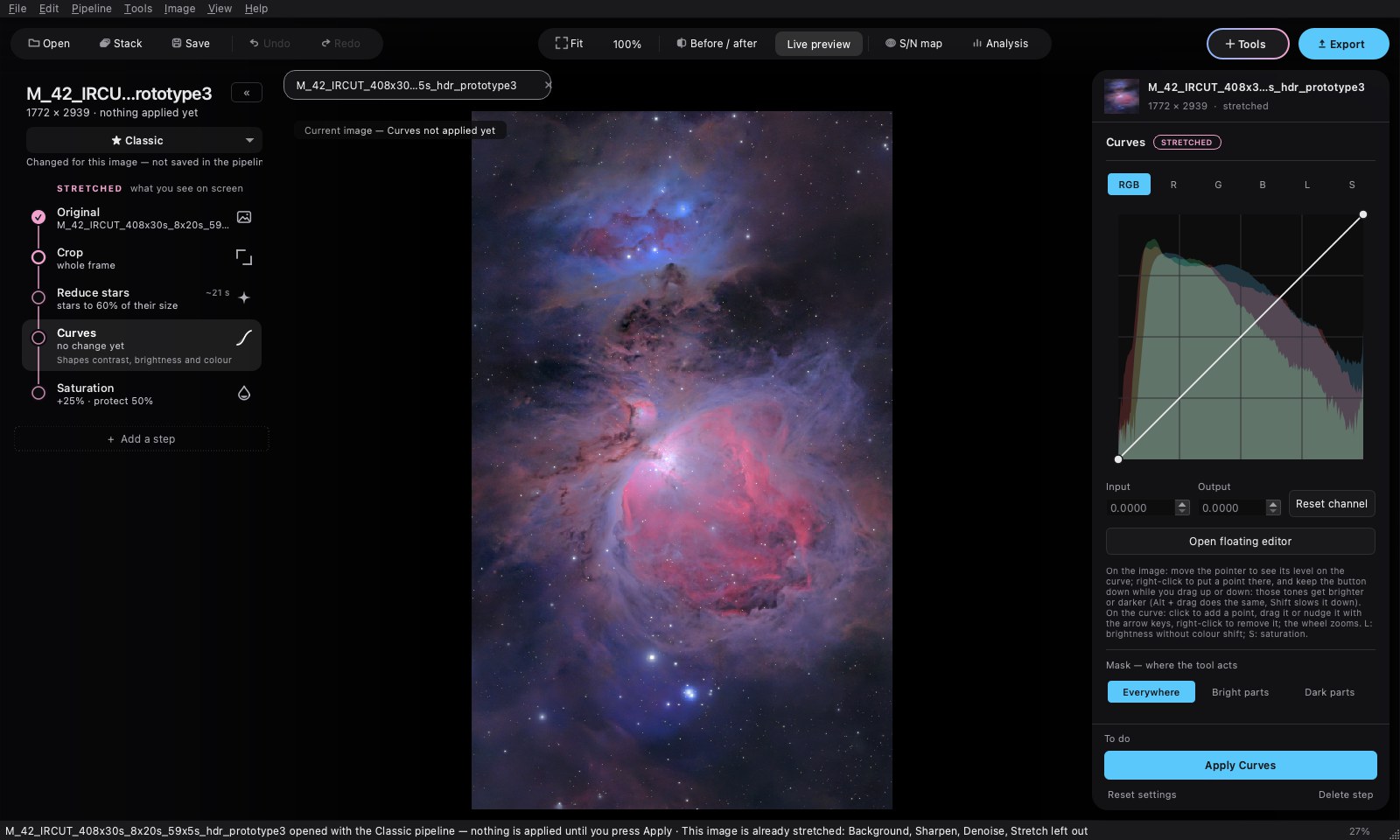This screenshot has height=840, width=1400.
Task: Toggle Before / after comparison
Action: [x=717, y=44]
